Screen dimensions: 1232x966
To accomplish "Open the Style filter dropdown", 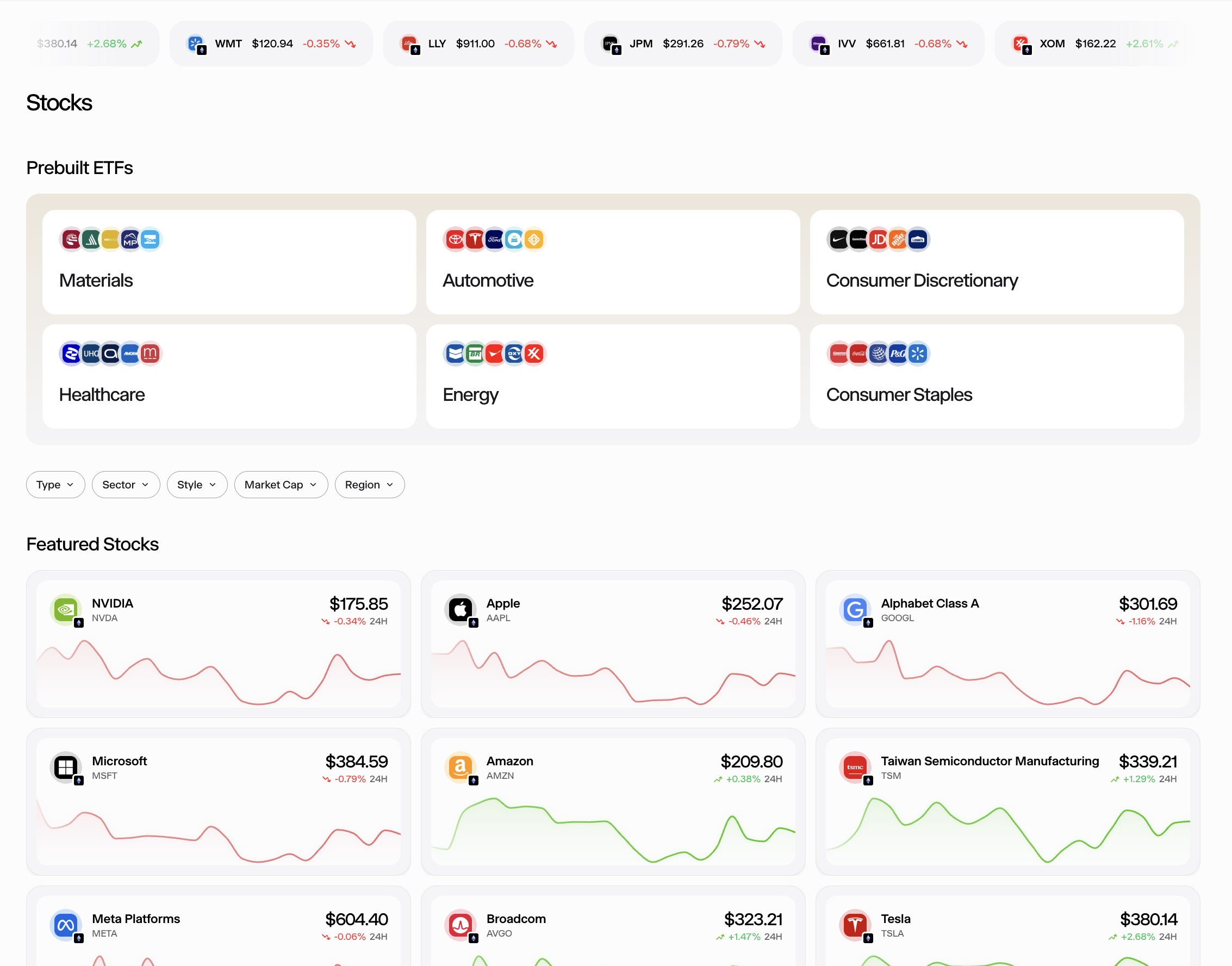I will pos(197,485).
